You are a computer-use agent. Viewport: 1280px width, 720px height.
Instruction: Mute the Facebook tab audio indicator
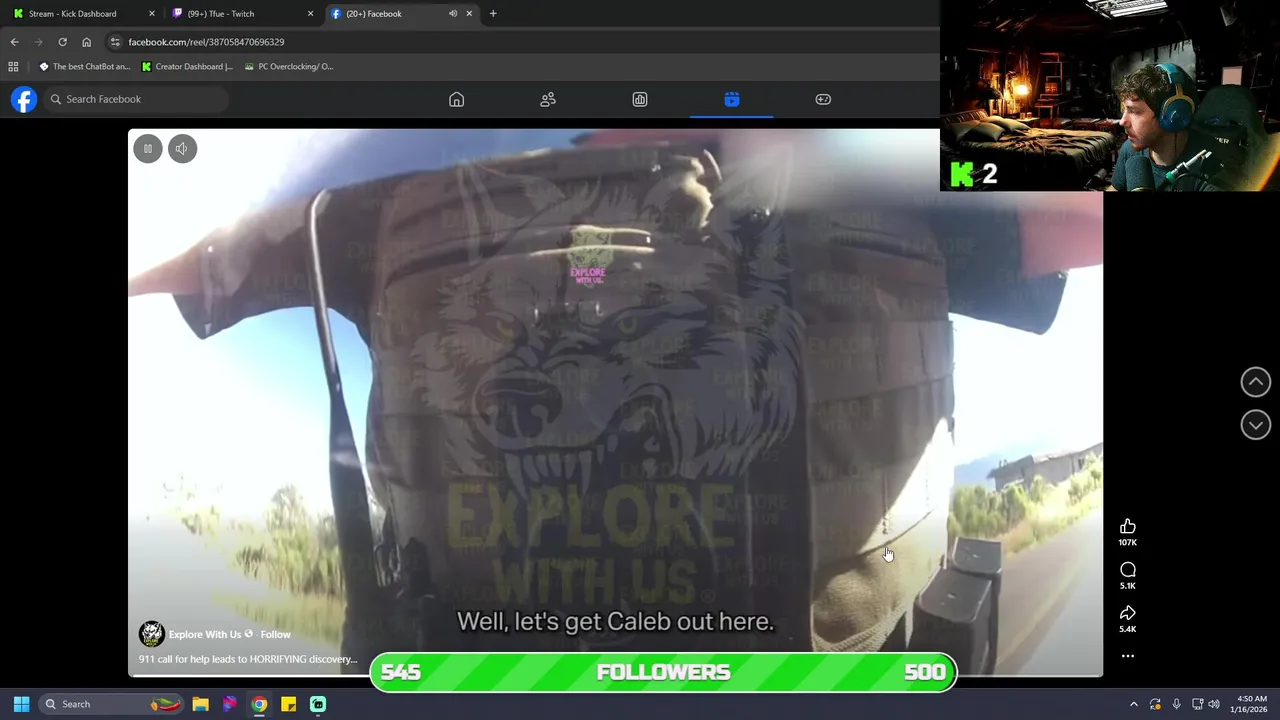[453, 14]
